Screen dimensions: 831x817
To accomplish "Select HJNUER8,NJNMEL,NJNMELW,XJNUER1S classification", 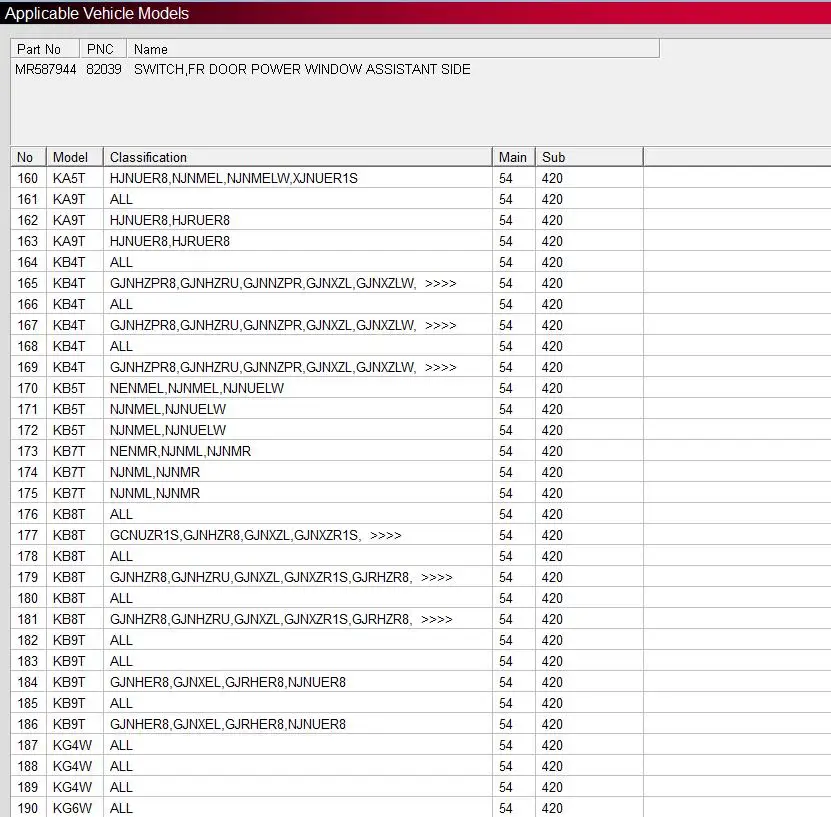I will (x=234, y=179).
